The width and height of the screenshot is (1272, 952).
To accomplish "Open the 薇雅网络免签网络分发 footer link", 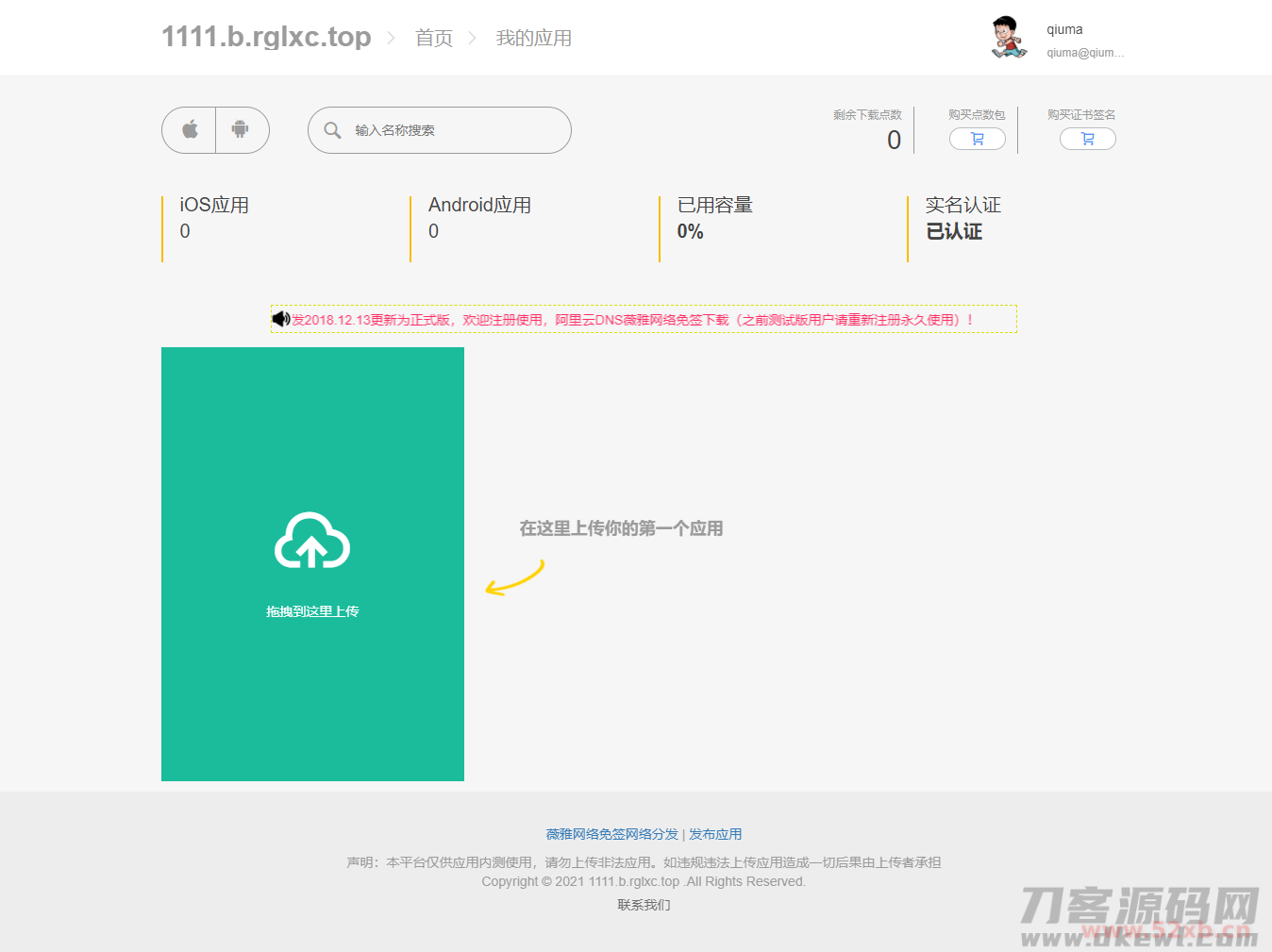I will [x=611, y=834].
